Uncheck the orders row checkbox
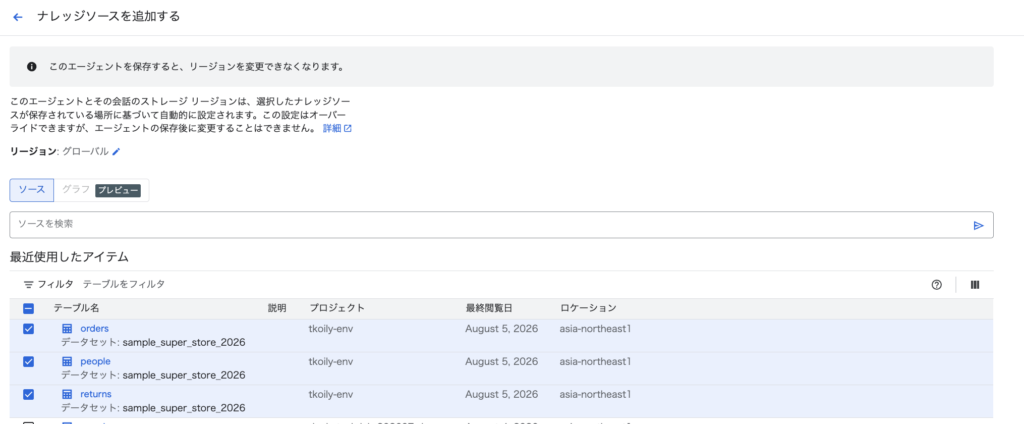Image resolution: width=1024 pixels, height=424 pixels. click(29, 329)
